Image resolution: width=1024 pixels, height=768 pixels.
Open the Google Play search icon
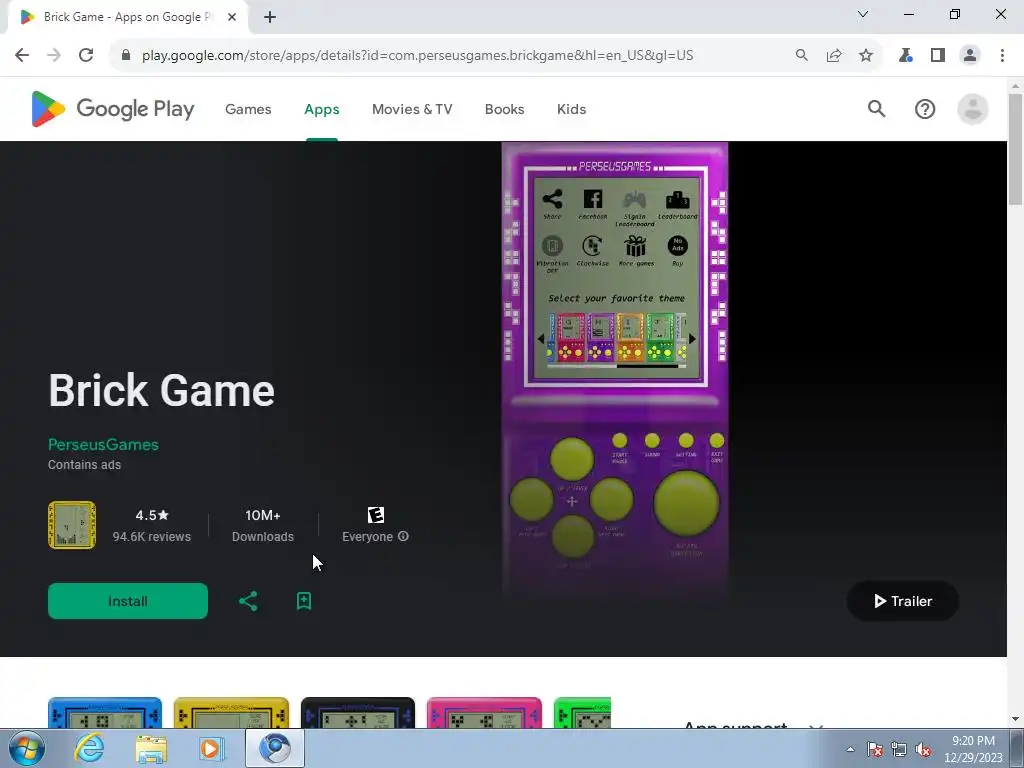pos(876,109)
